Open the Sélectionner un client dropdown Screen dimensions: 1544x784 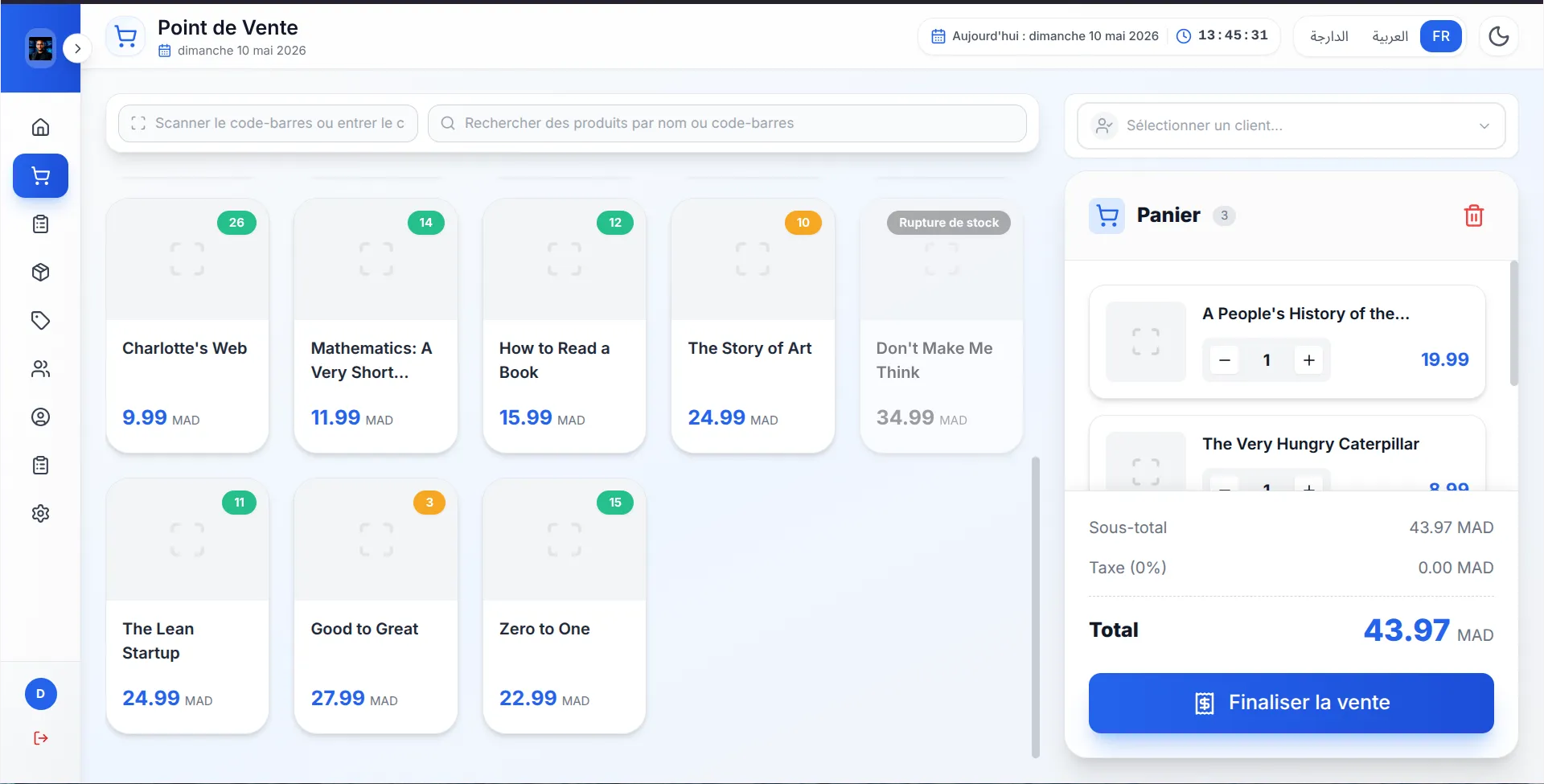tap(1291, 125)
